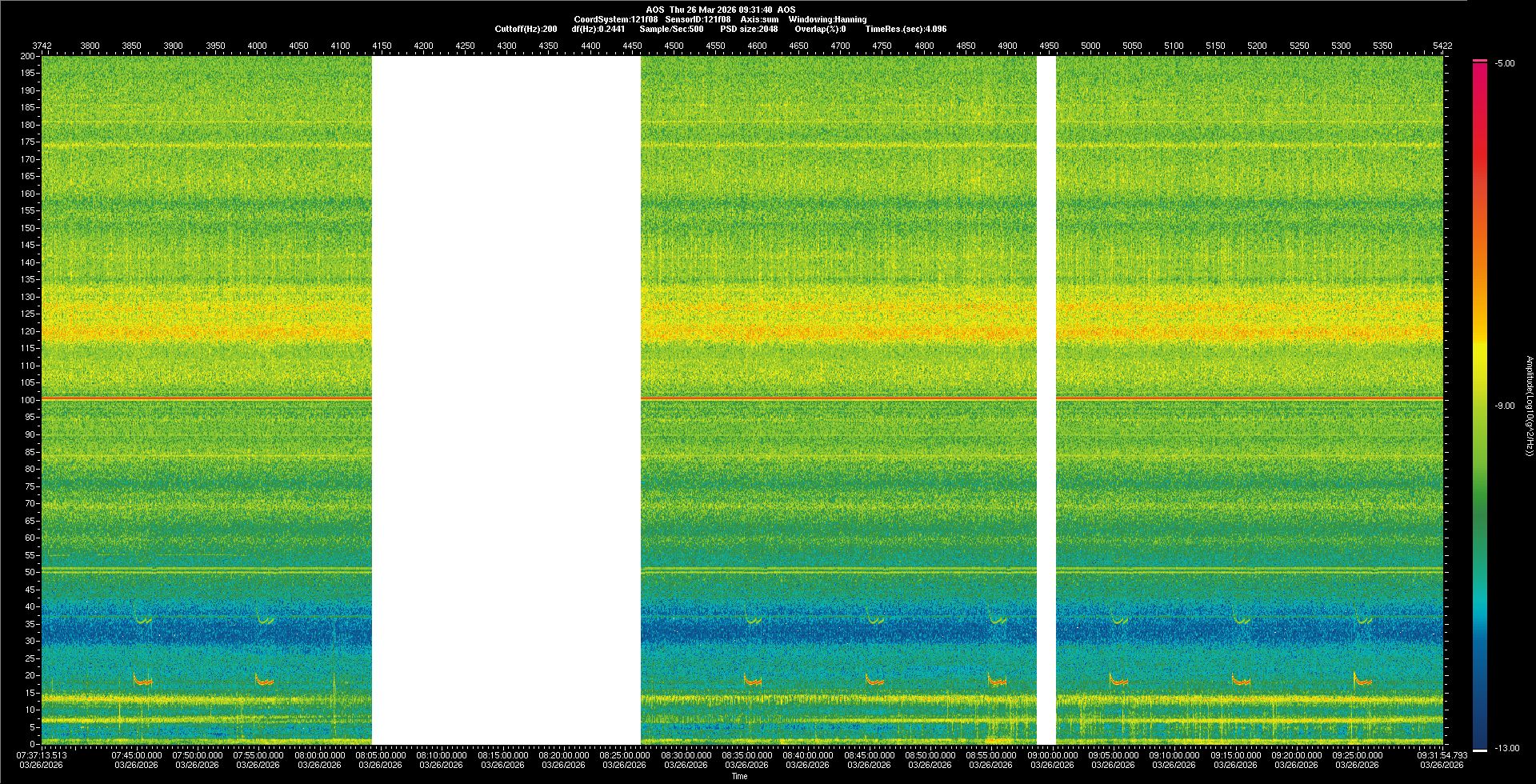This screenshot has width=1536, height=784.
Task: Click the large white data gap in spectrogram
Action: [506, 400]
